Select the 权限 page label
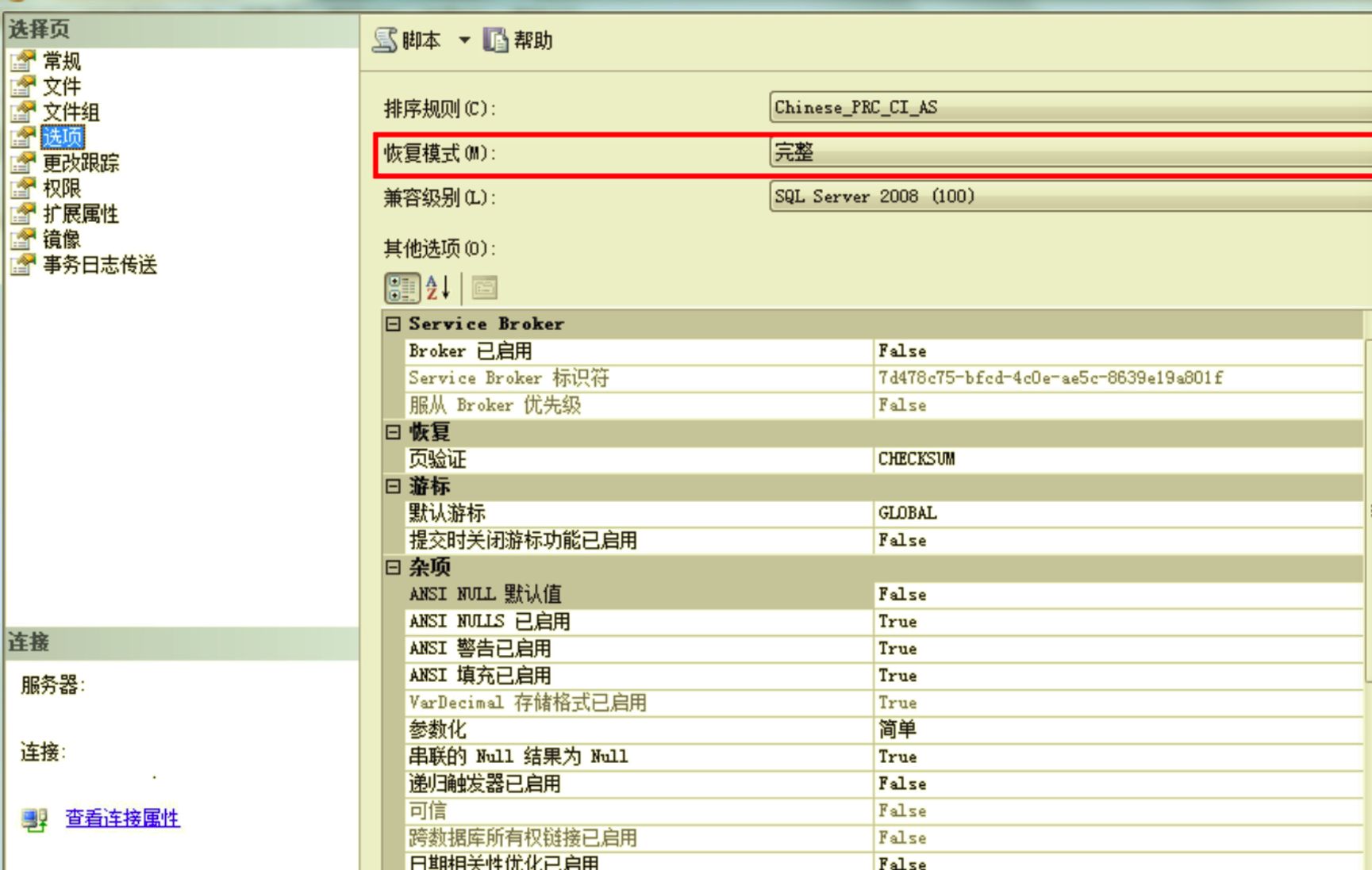The height and width of the screenshot is (870, 1372). [62, 188]
